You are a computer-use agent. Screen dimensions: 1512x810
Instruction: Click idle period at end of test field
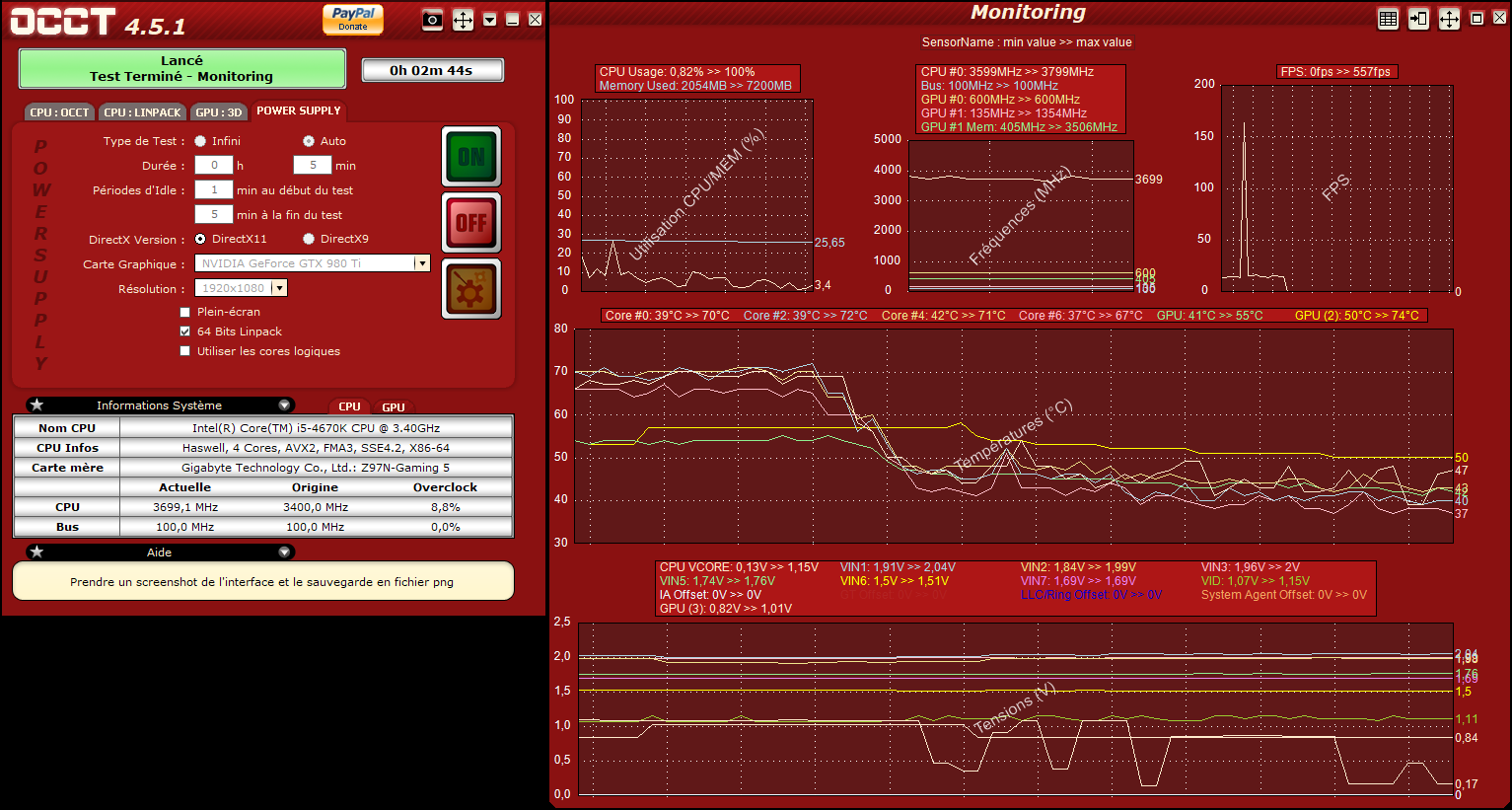pyautogui.click(x=214, y=214)
